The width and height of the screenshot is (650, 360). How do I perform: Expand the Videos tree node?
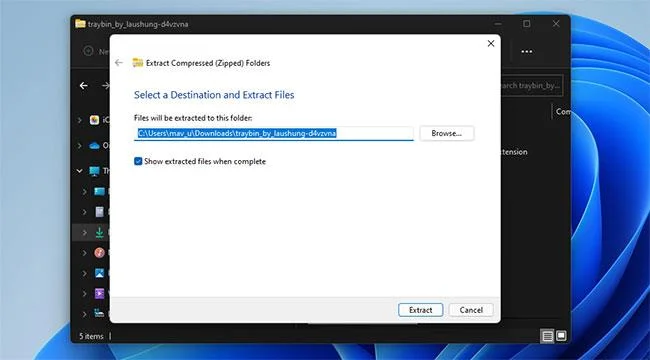coord(85,294)
